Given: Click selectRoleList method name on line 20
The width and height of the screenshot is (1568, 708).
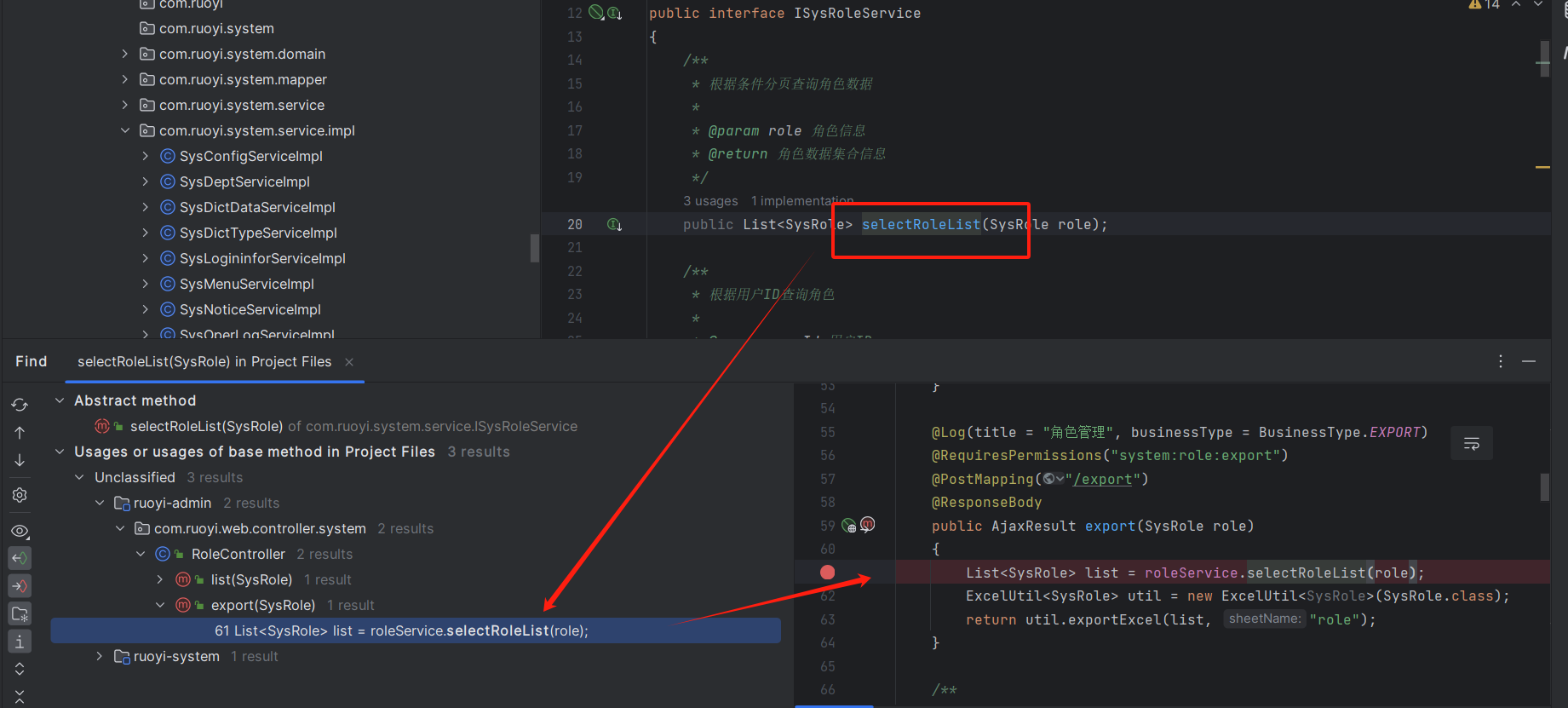Looking at the screenshot, I should point(921,224).
